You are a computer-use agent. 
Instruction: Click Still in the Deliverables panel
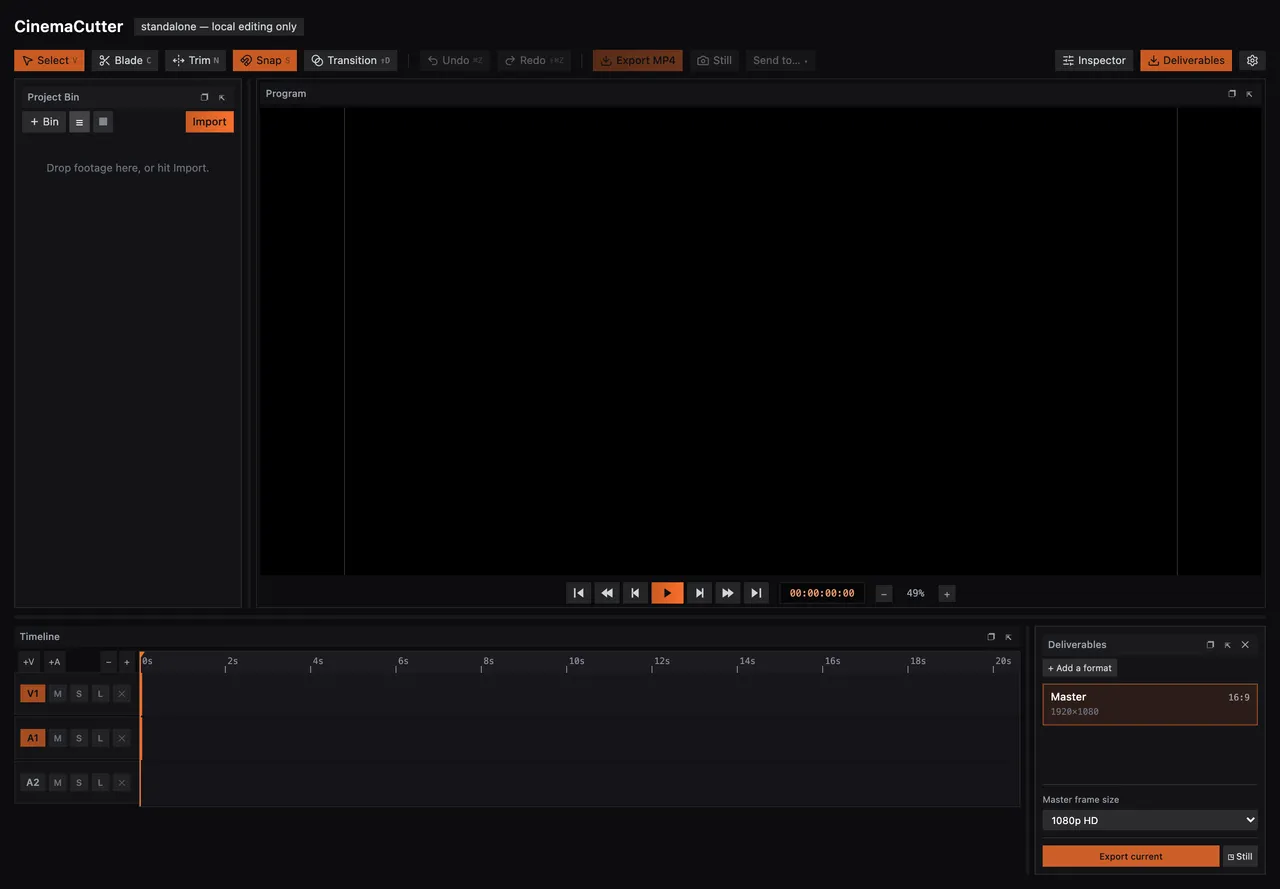[x=1240, y=856]
